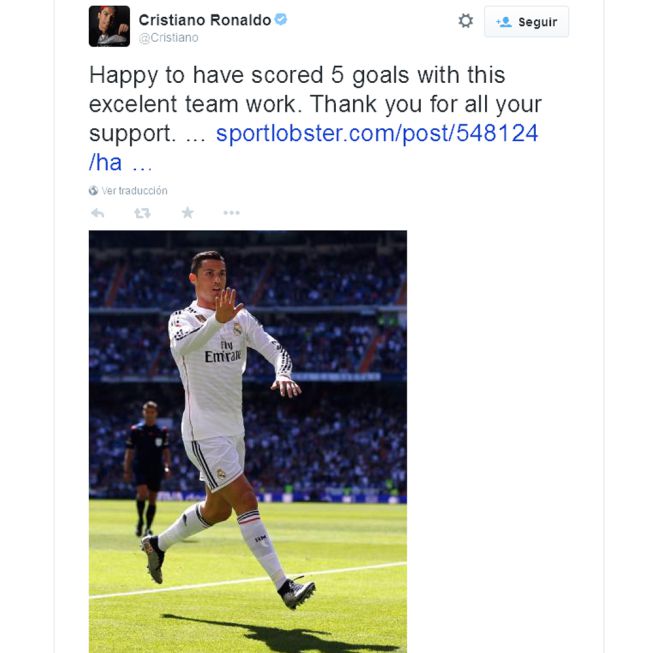Screen dimensions: 653x653
Task: Follow the account with Seguir button
Action: coord(526,22)
